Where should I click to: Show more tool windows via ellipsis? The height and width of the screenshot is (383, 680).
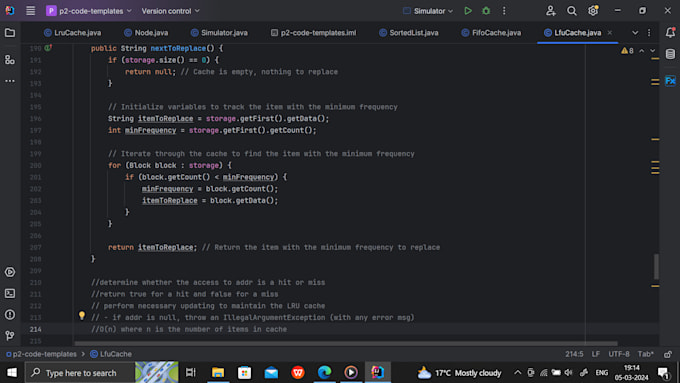(10, 81)
